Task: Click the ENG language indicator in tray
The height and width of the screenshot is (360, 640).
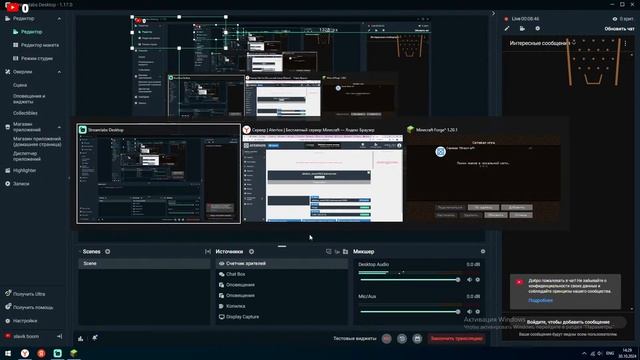Action: point(610,353)
